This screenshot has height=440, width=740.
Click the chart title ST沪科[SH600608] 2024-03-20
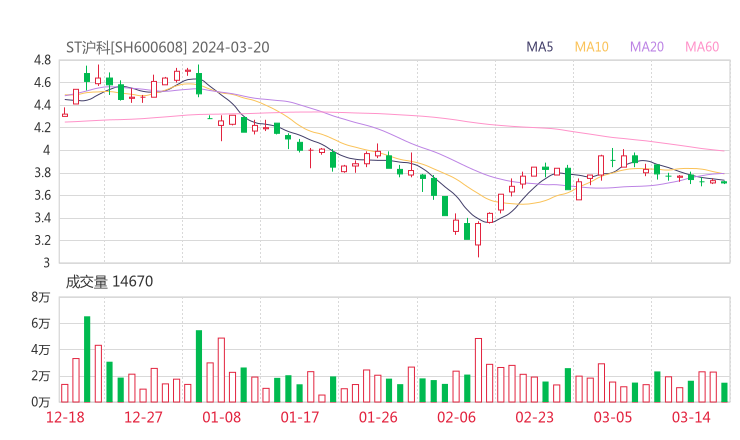pos(168,47)
